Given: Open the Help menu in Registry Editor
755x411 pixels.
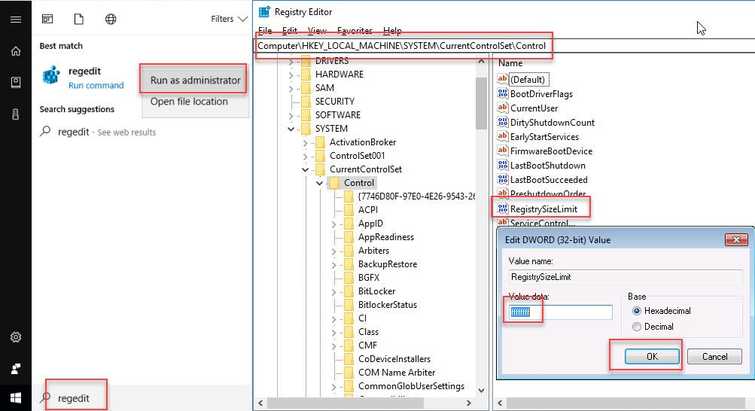Looking at the screenshot, I should [392, 30].
